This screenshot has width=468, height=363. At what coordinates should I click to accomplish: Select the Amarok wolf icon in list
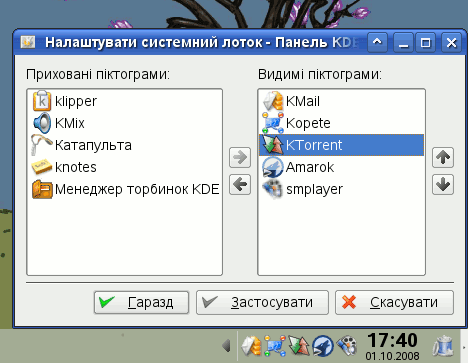273,167
